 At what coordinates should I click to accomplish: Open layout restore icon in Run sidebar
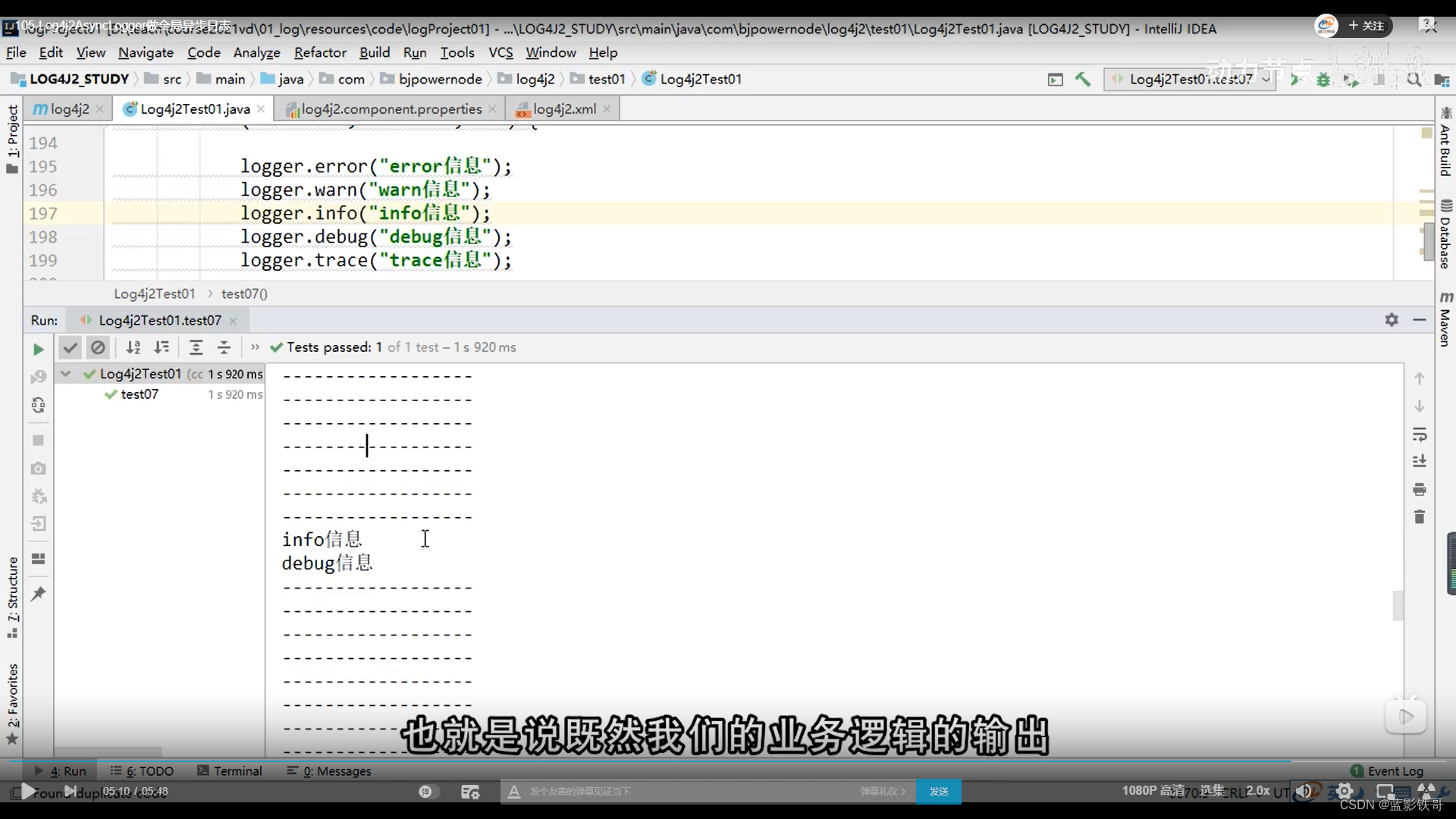39,559
